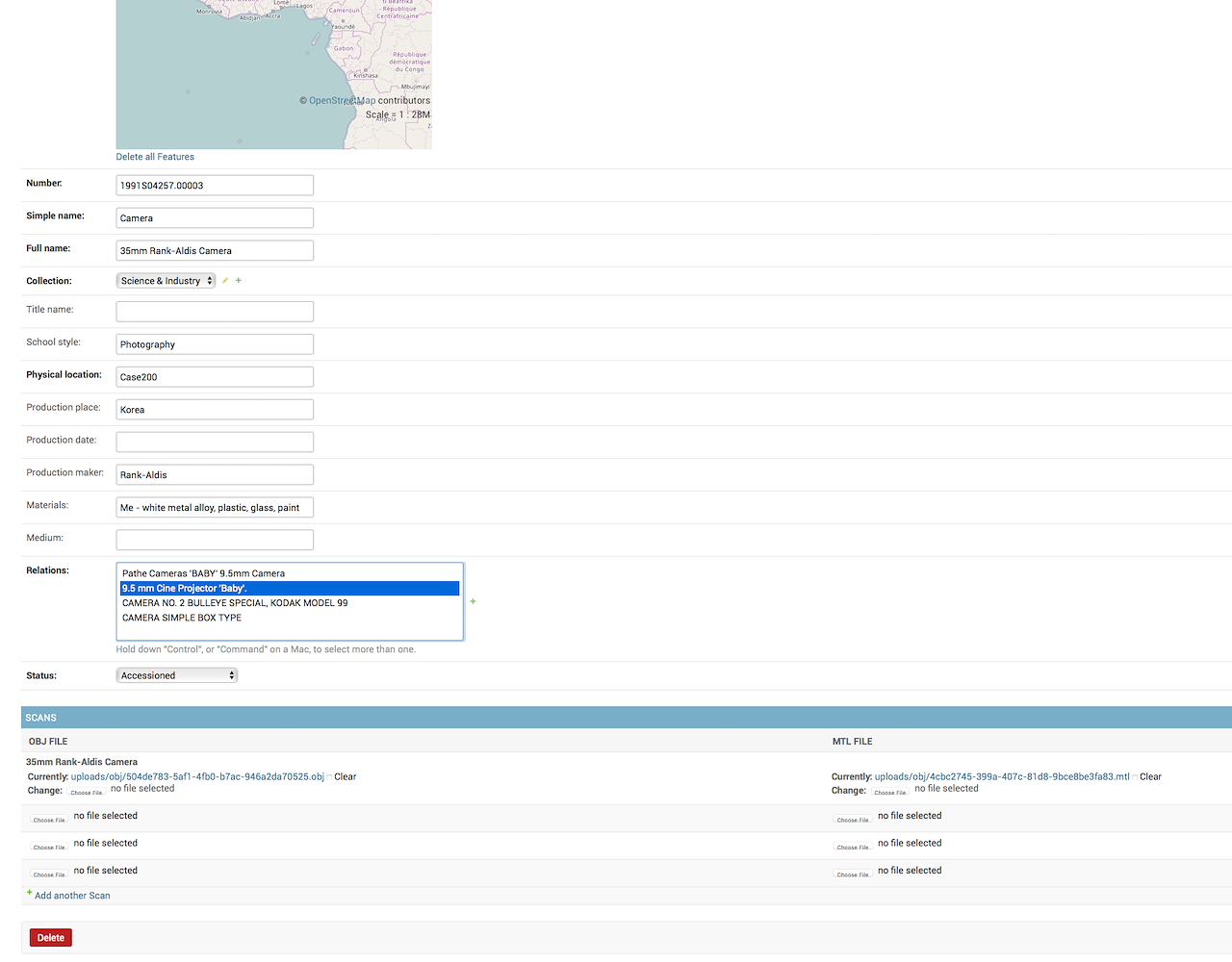Click into the Production date field

[215, 442]
